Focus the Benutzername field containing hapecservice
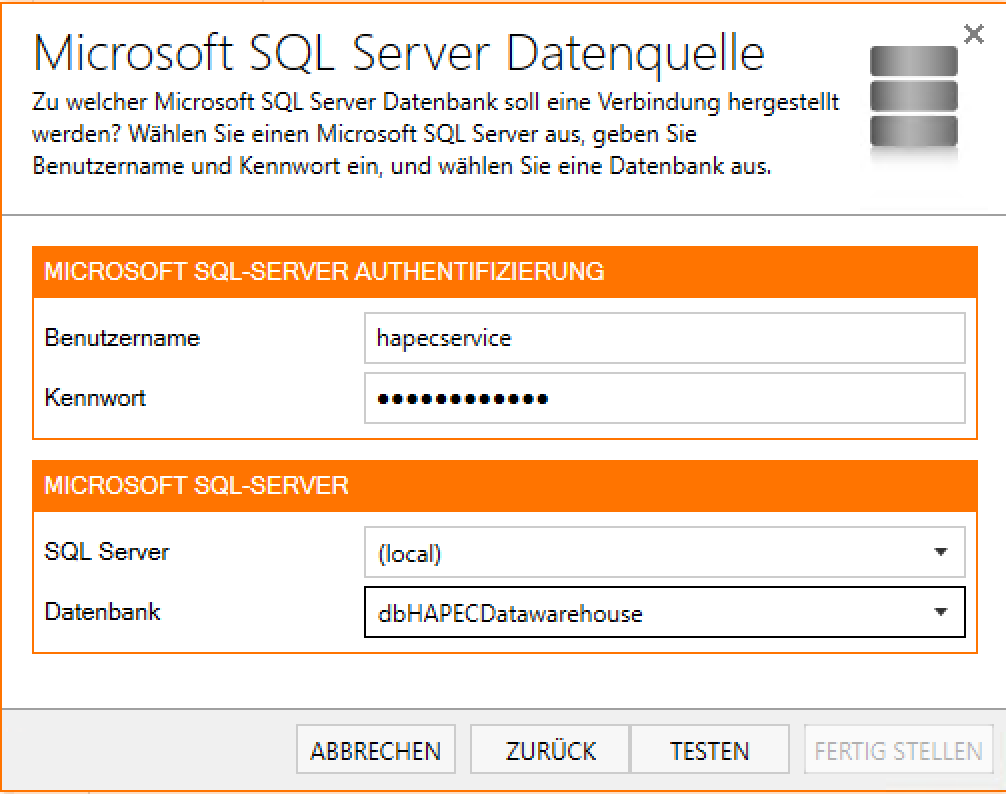The image size is (1006, 794). (x=664, y=339)
